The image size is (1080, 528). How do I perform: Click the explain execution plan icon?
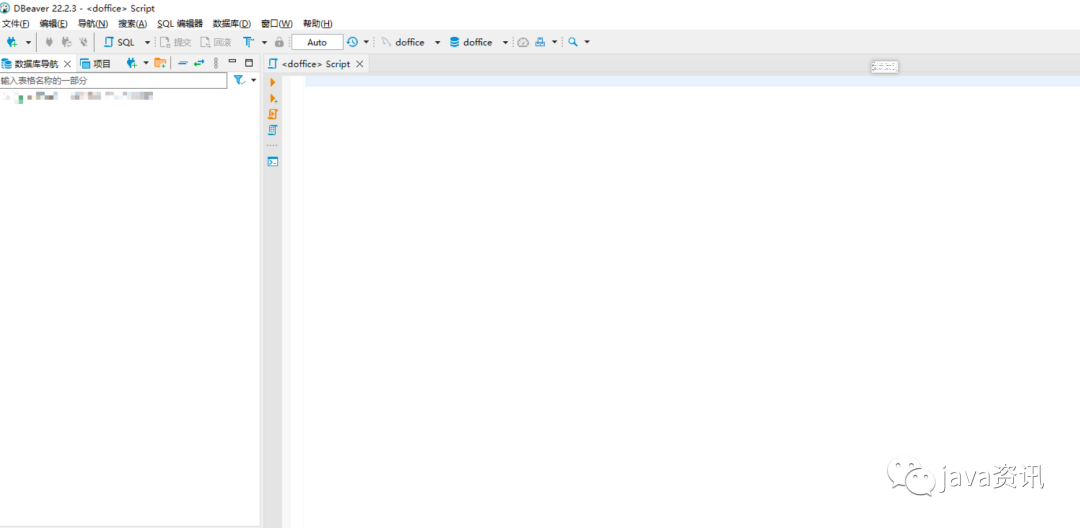click(x=273, y=130)
